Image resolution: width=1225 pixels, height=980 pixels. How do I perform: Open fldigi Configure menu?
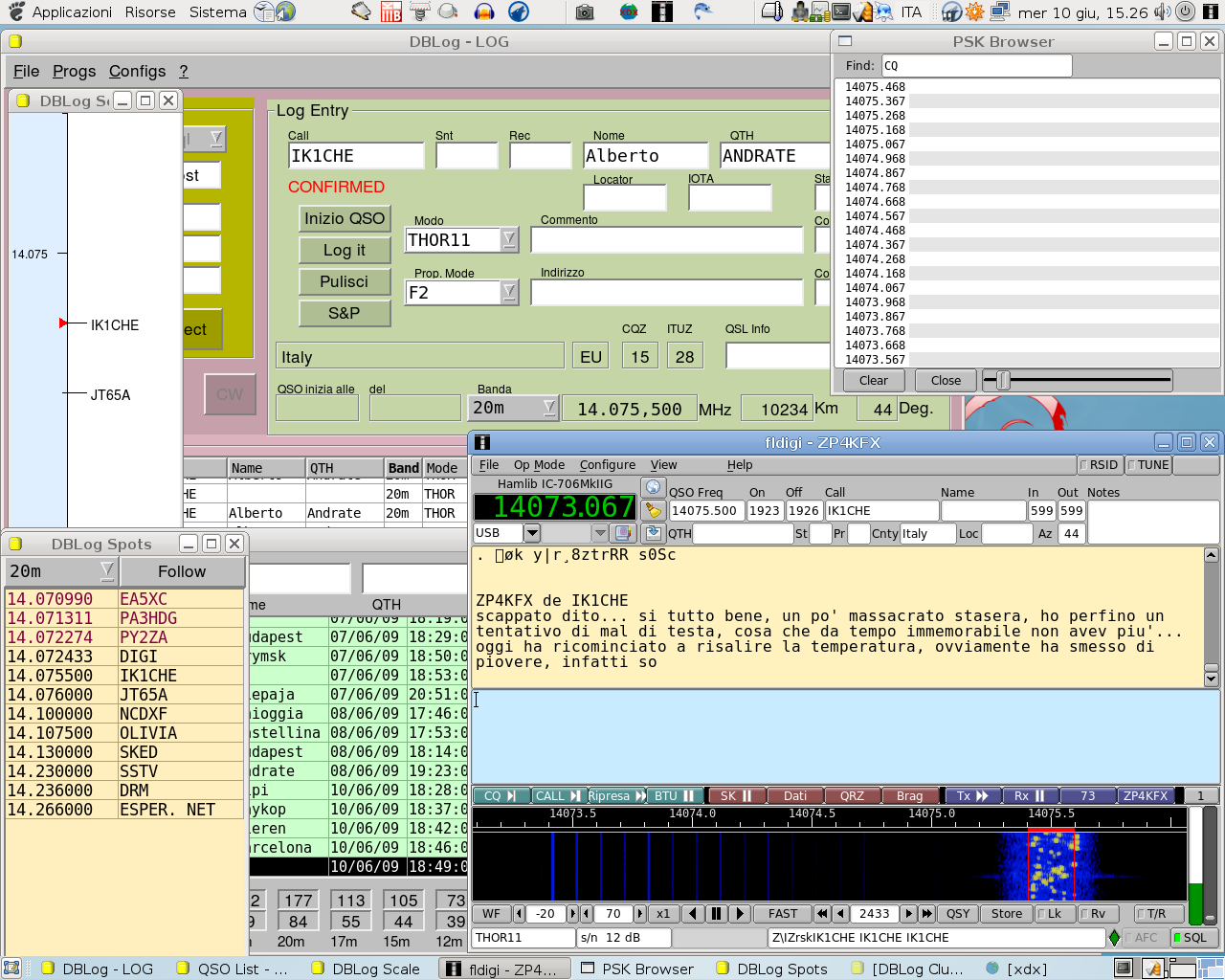607,465
